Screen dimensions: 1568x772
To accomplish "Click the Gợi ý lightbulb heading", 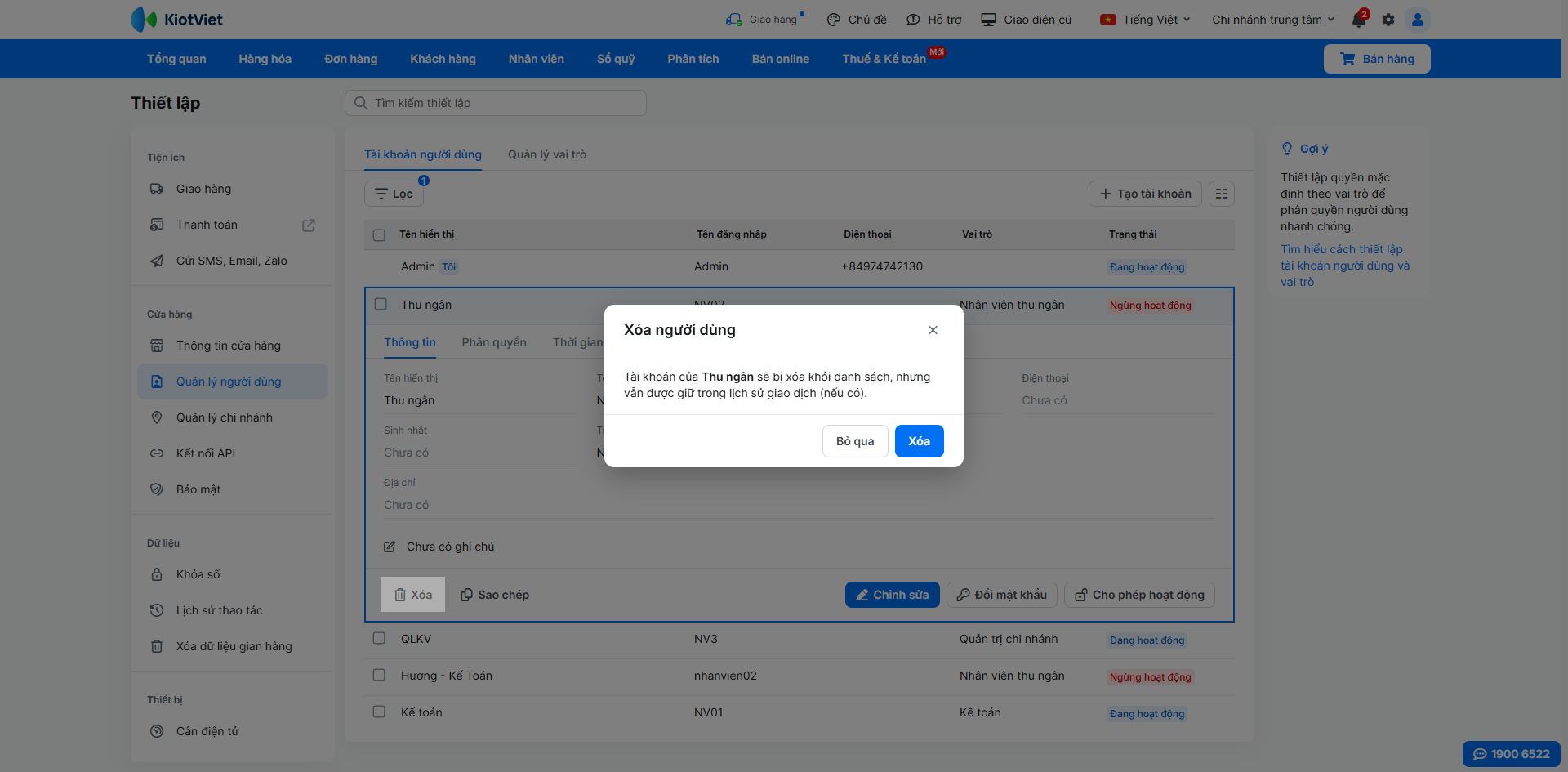I will click(1305, 149).
